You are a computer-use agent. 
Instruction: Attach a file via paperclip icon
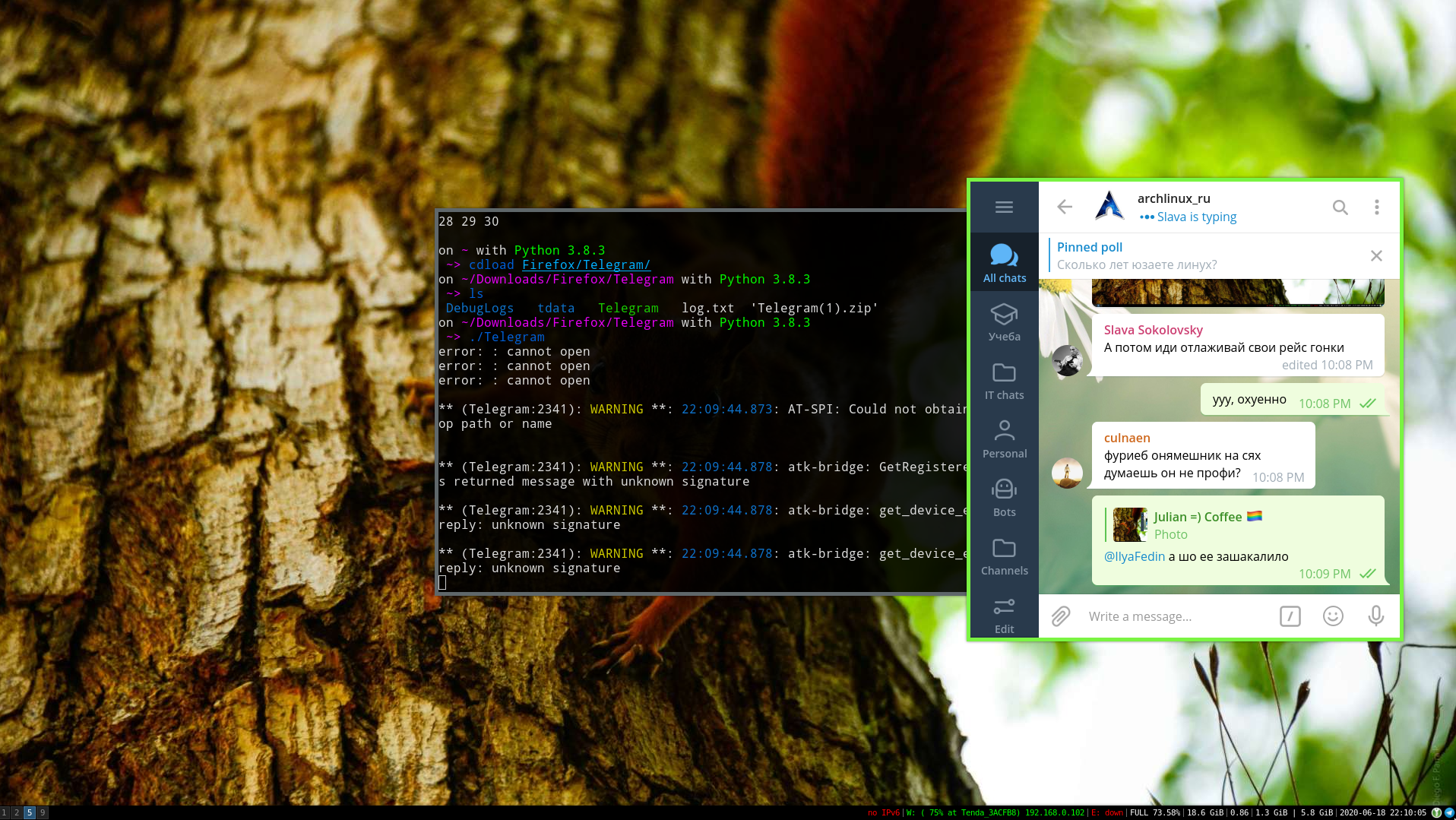[1061, 616]
